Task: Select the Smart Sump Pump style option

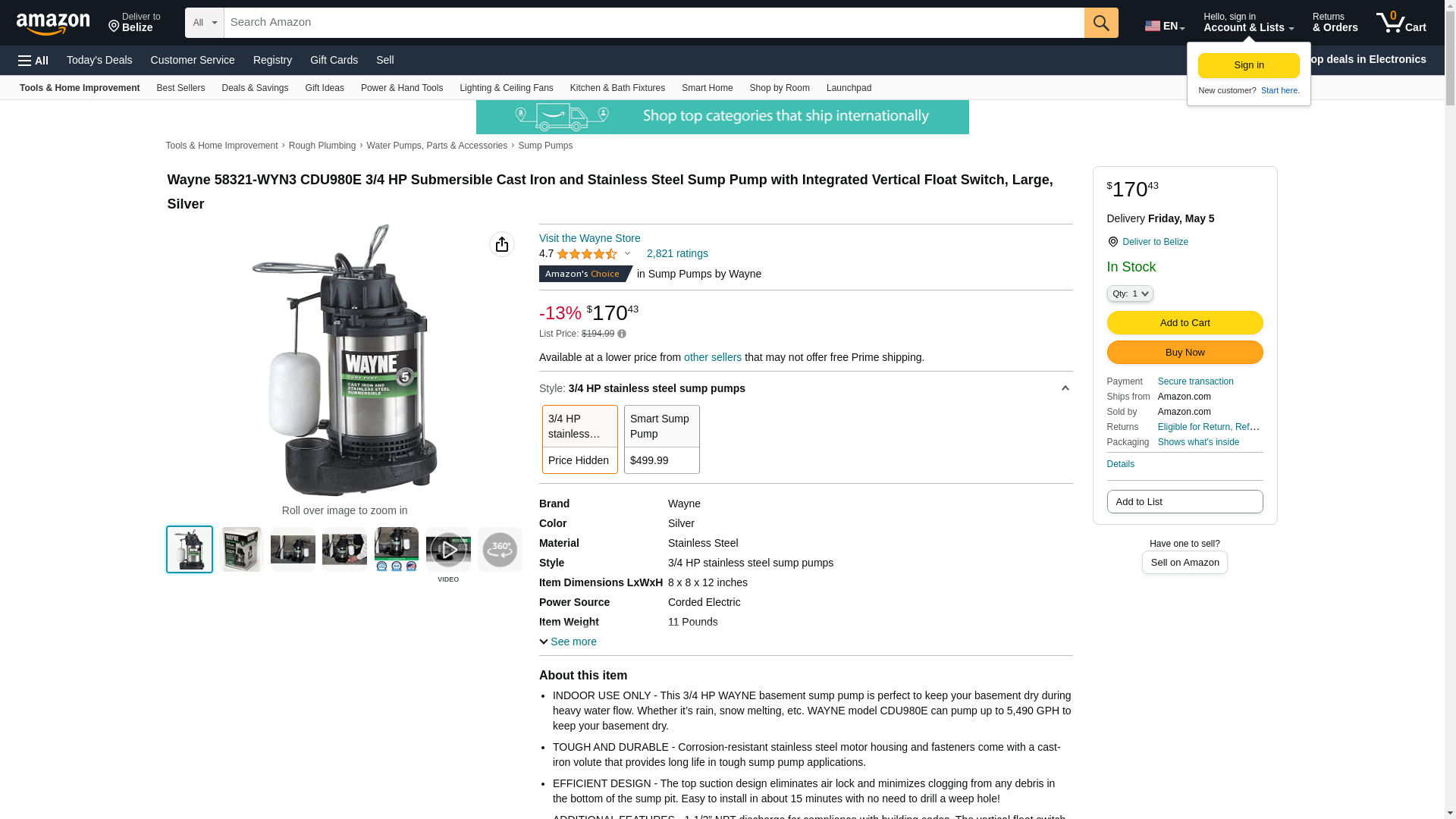Action: (x=662, y=439)
